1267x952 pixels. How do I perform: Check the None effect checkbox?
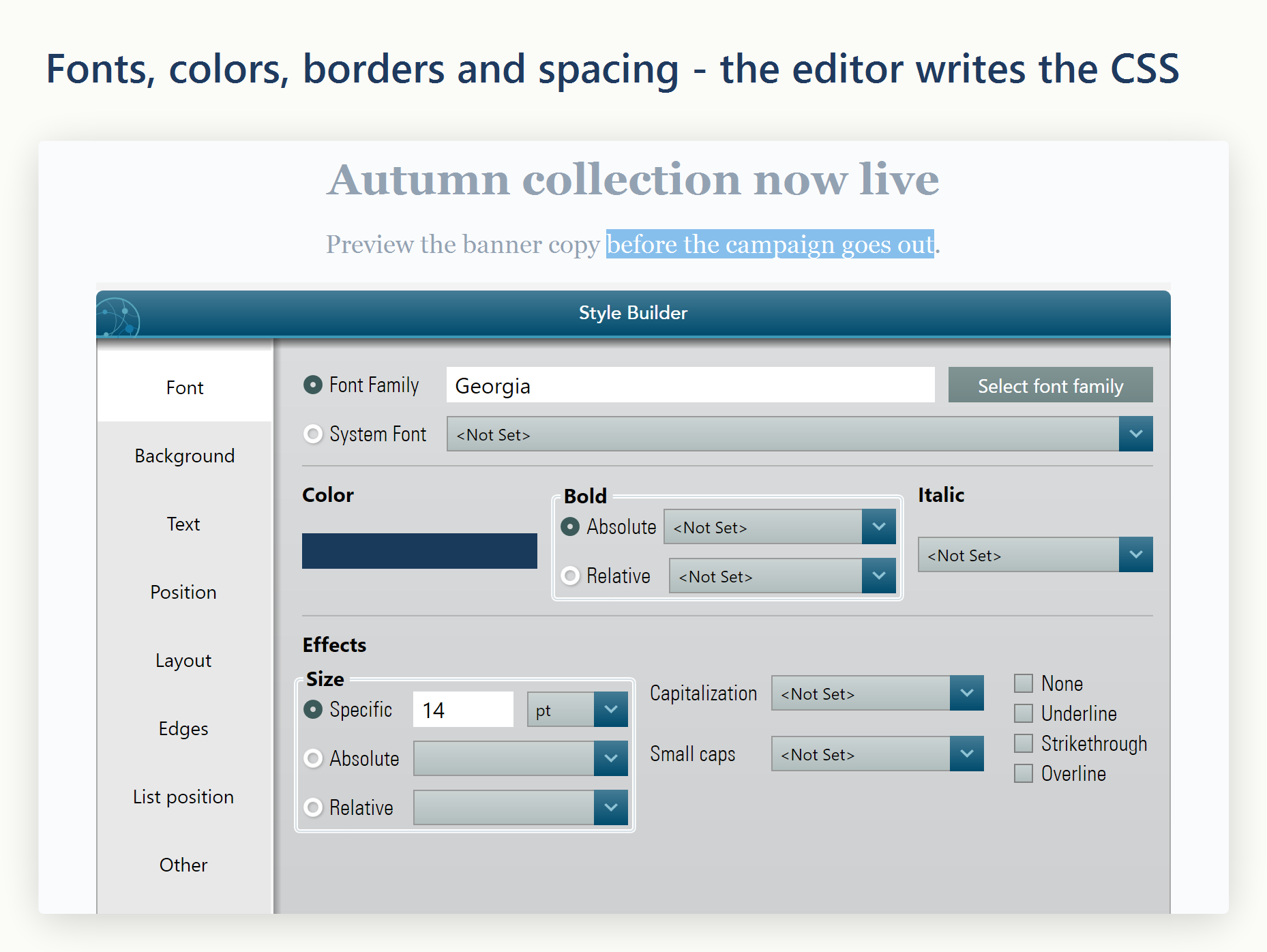[1024, 683]
